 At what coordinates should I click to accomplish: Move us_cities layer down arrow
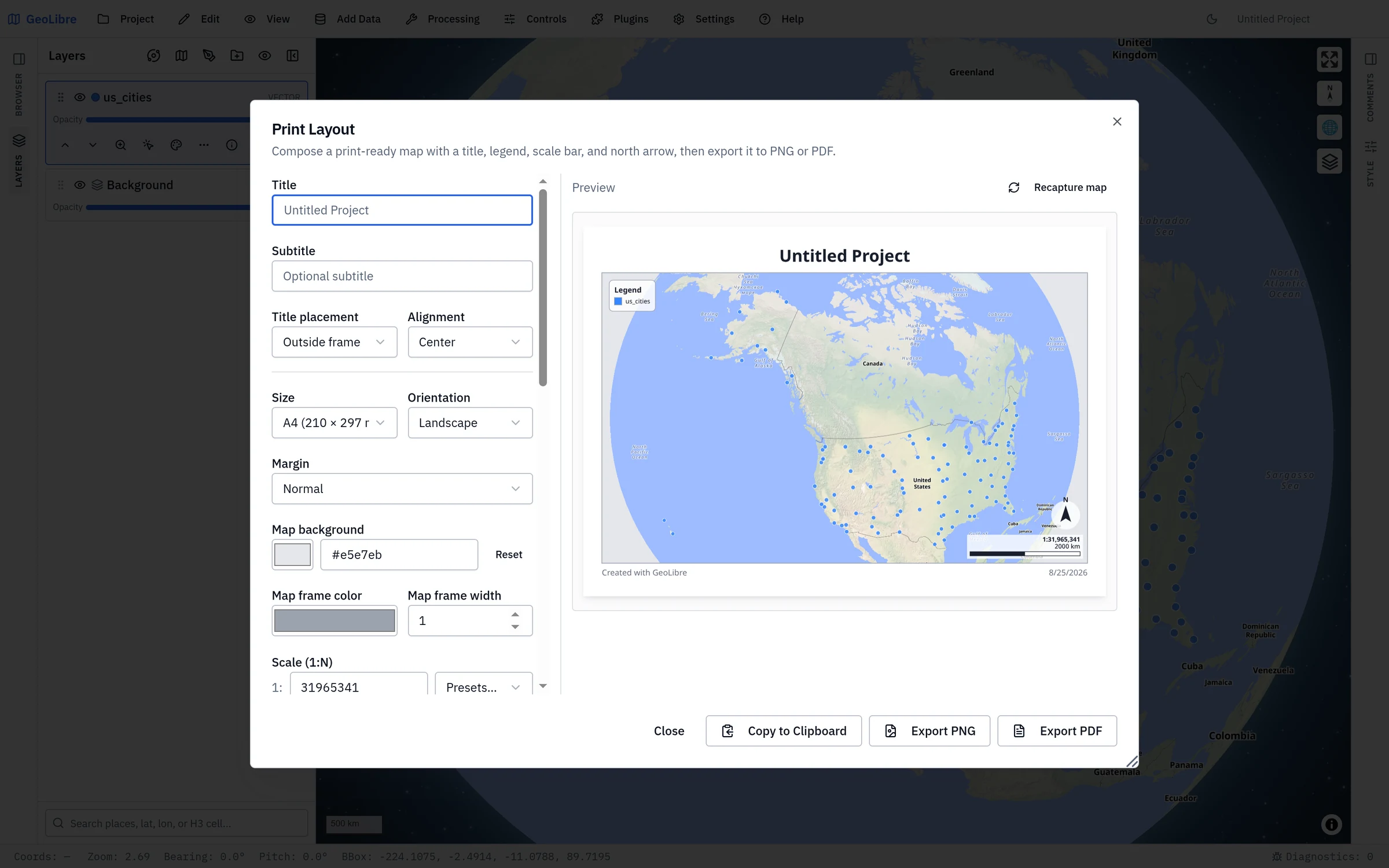(93, 145)
